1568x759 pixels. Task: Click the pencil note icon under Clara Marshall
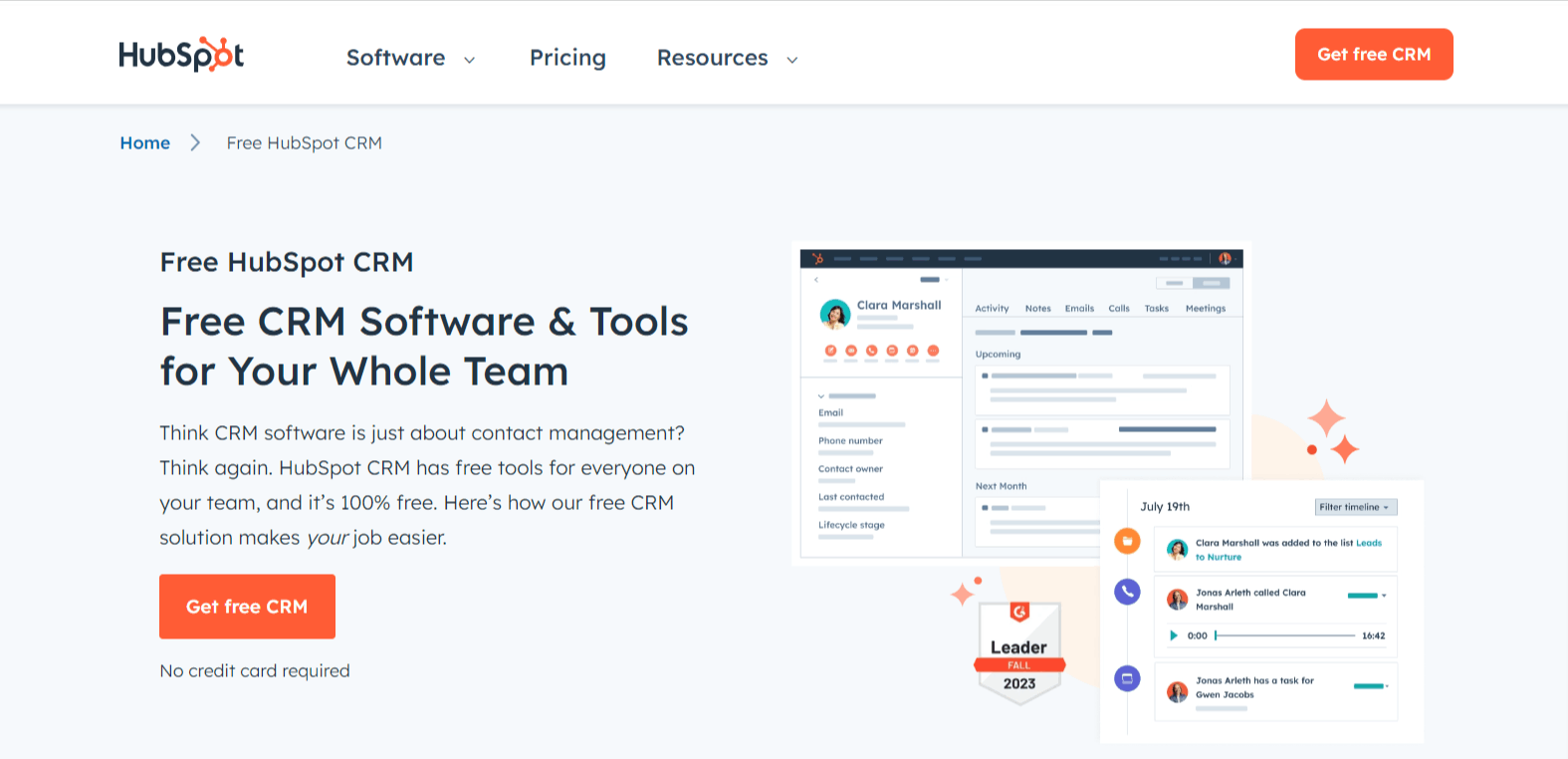tap(831, 351)
